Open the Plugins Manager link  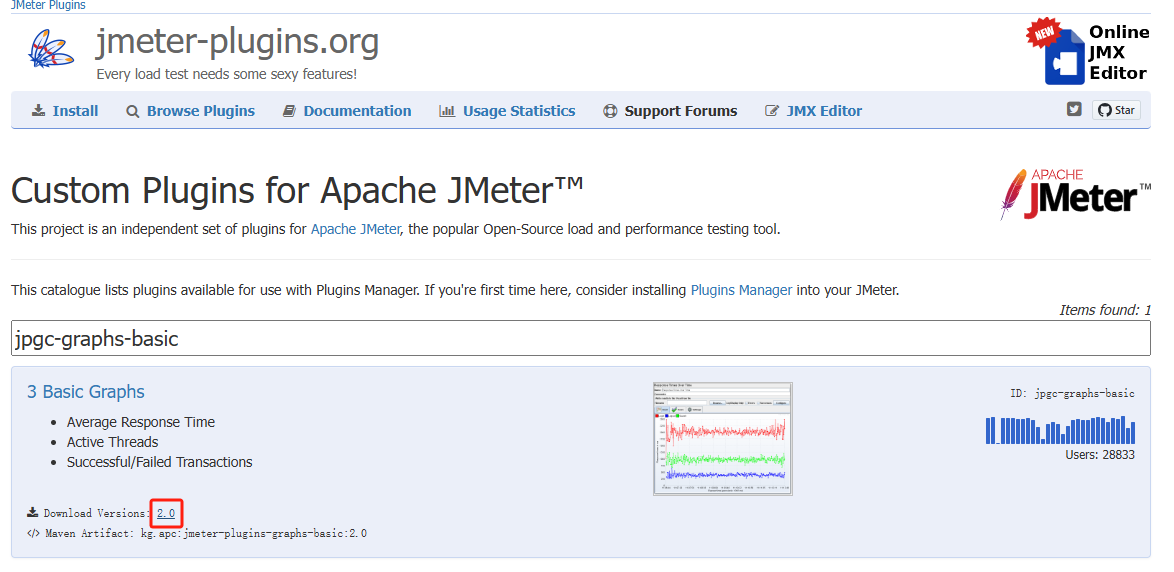click(741, 290)
